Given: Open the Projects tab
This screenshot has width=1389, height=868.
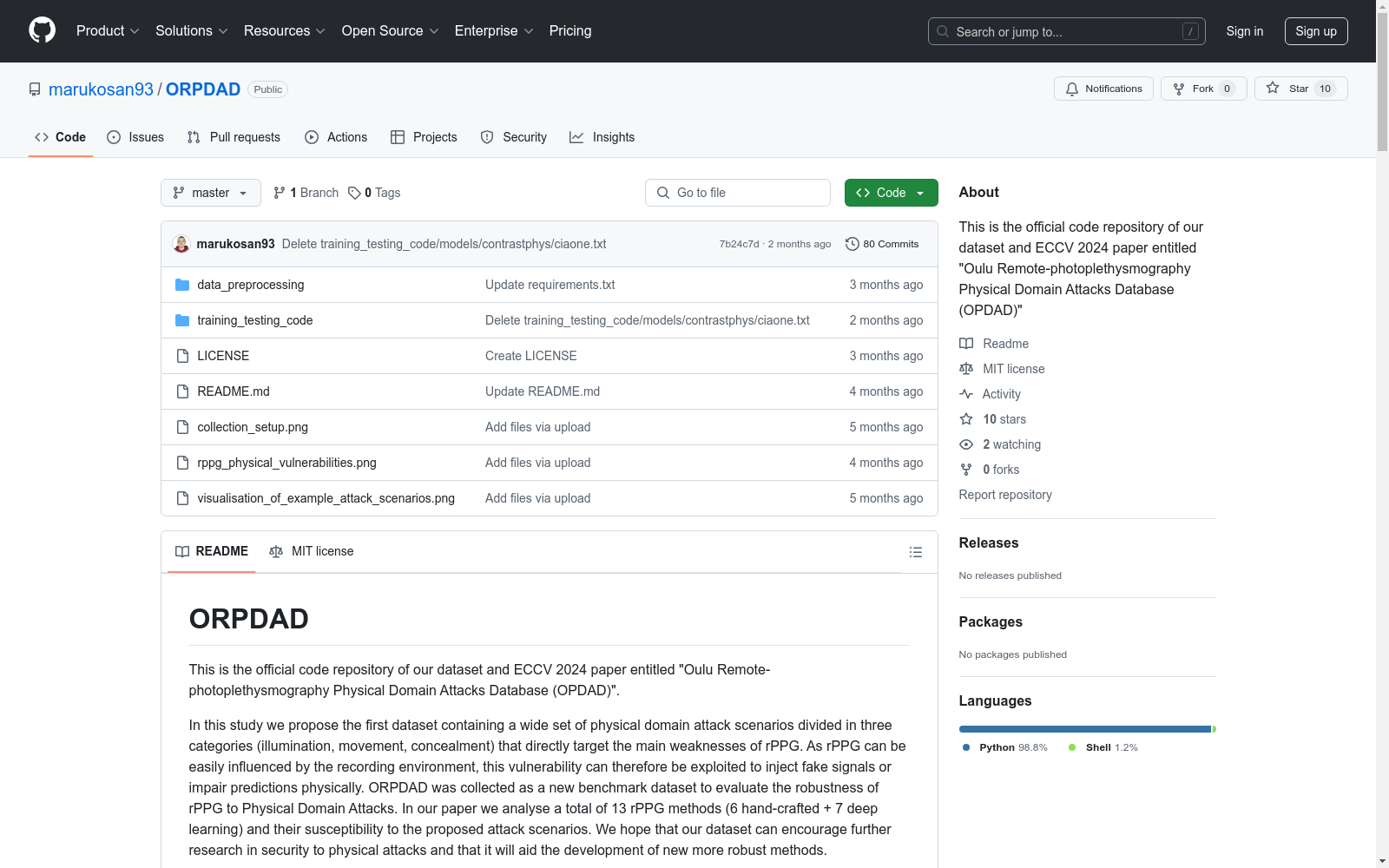Looking at the screenshot, I should tap(424, 137).
